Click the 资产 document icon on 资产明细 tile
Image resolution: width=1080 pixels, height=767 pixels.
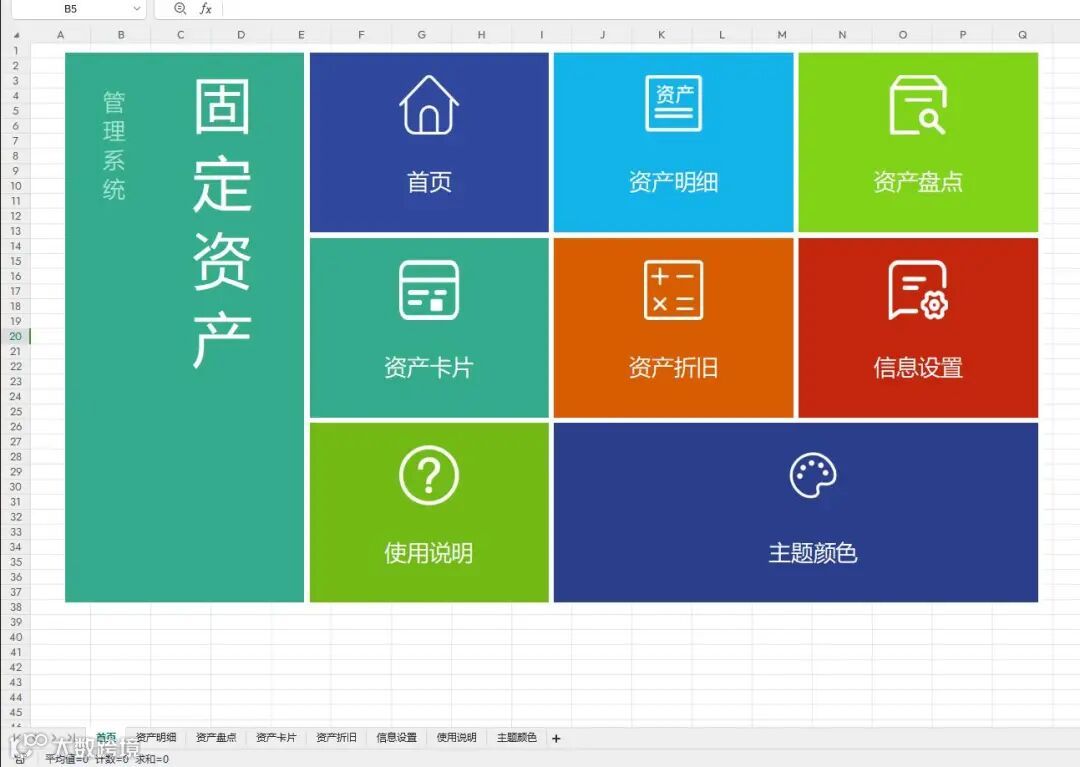[673, 103]
